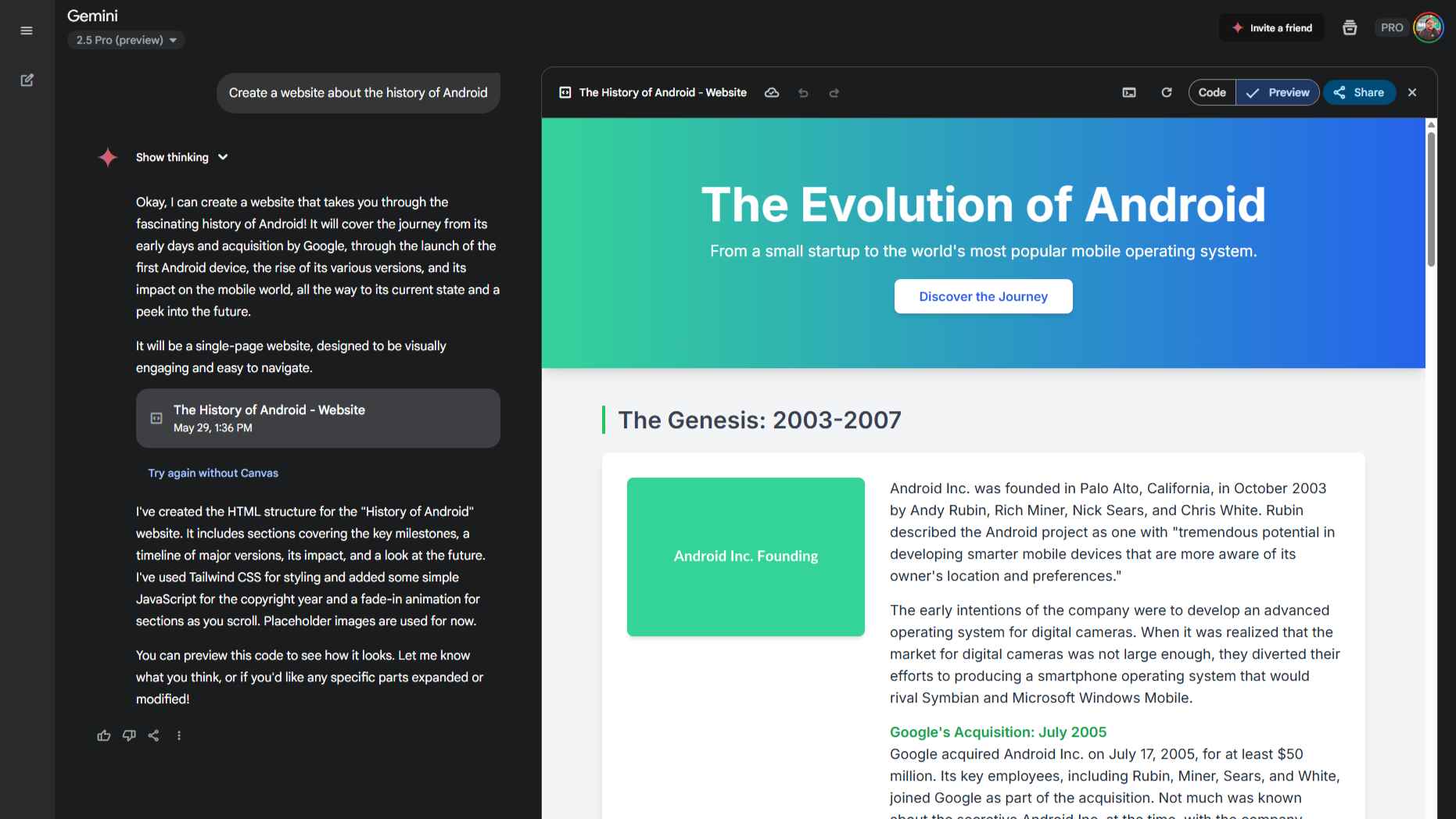Viewport: 1456px width, 819px height.
Task: Open more options under the response
Action: 179,735
